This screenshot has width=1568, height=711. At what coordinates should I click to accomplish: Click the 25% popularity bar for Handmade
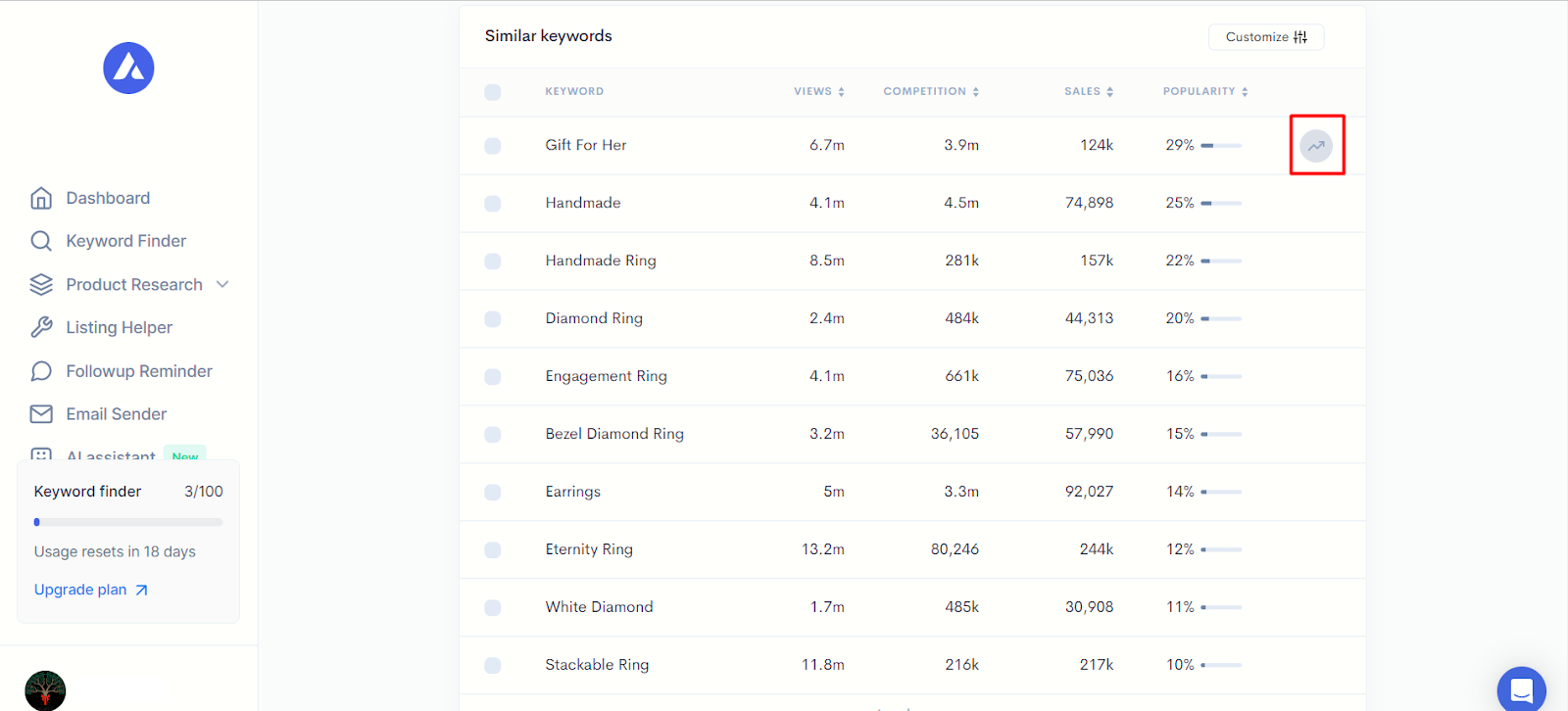(x=1221, y=204)
